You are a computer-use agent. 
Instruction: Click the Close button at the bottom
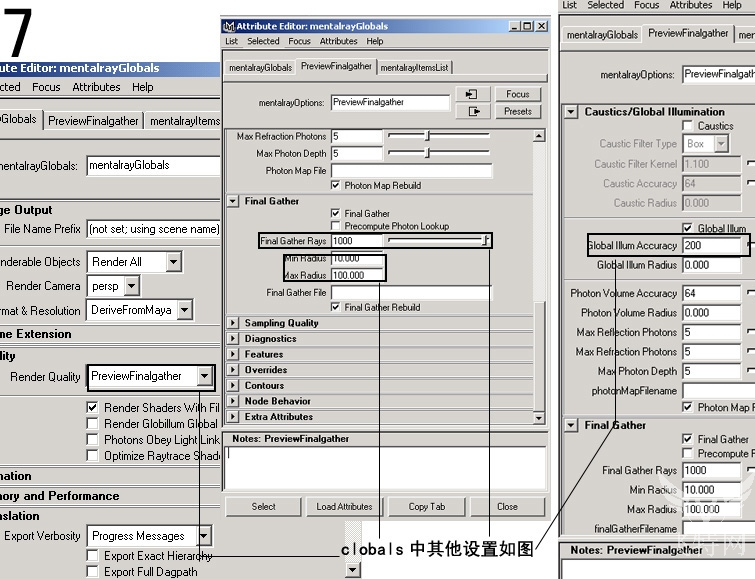pos(508,507)
